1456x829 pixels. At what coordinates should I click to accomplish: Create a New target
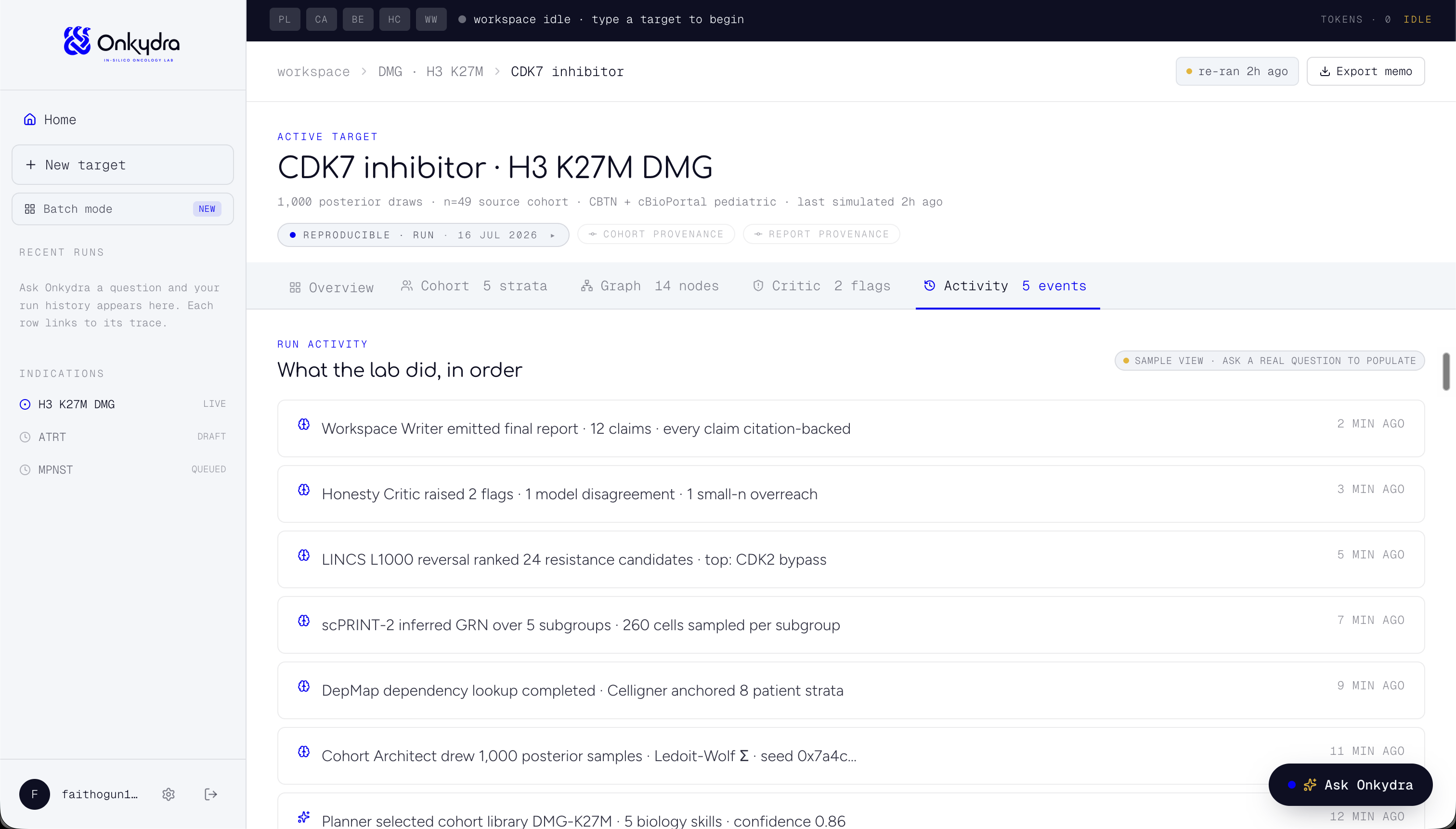(x=122, y=165)
